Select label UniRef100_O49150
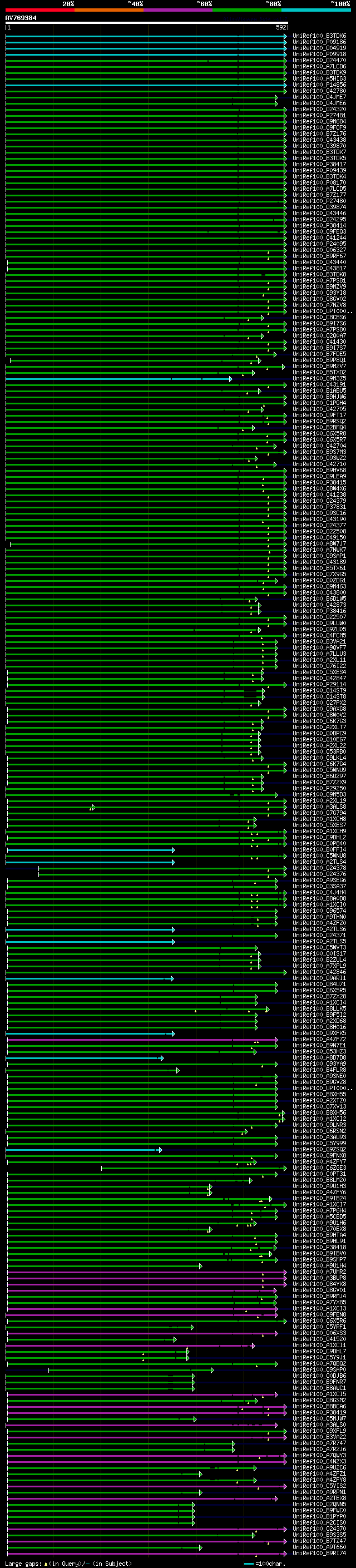The width and height of the screenshot is (356, 1568). (319, 537)
